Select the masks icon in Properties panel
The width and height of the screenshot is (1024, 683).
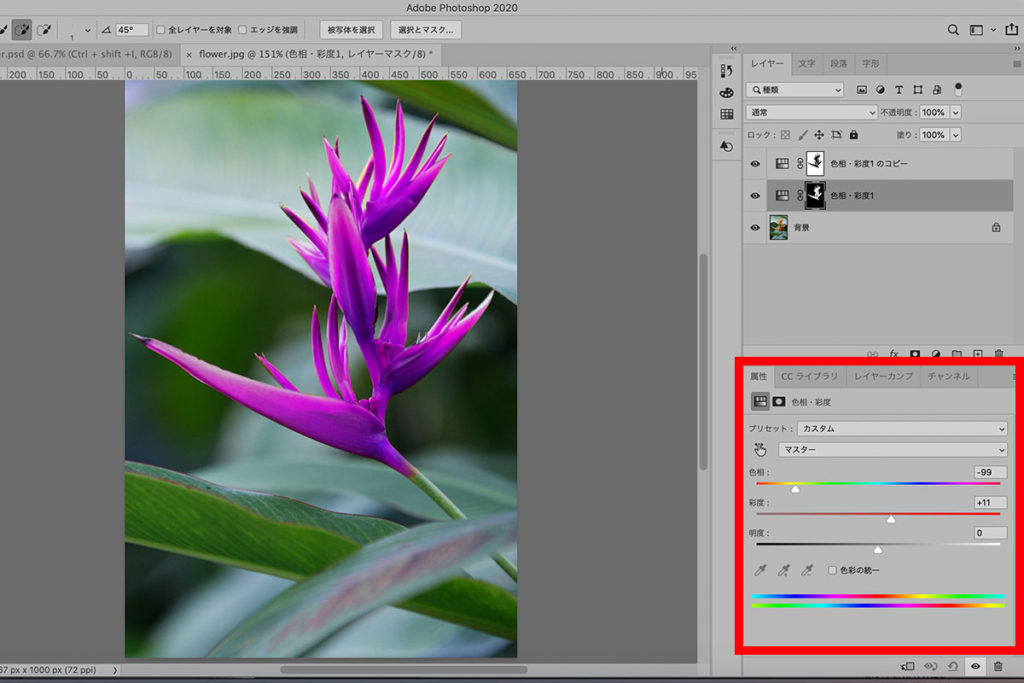(x=779, y=401)
